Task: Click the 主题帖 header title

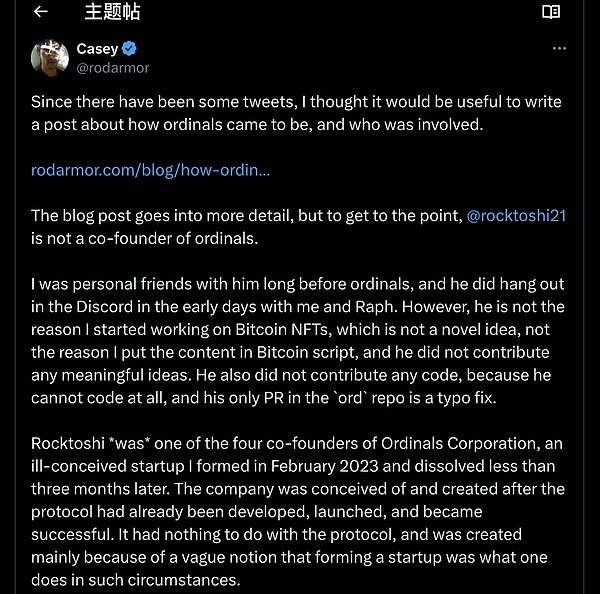Action: 112,12
